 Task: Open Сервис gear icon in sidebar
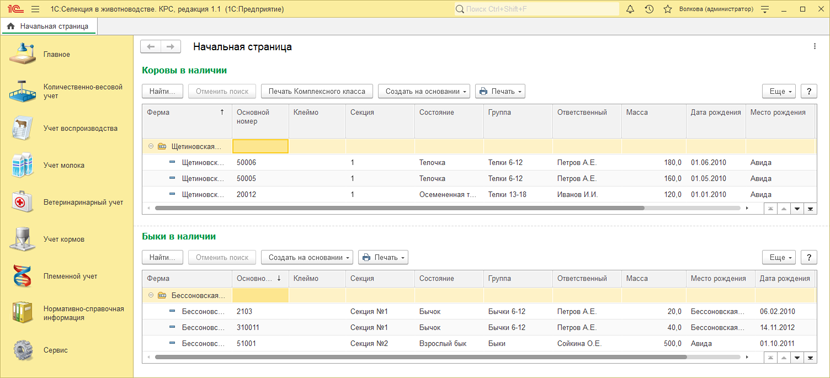click(22, 350)
